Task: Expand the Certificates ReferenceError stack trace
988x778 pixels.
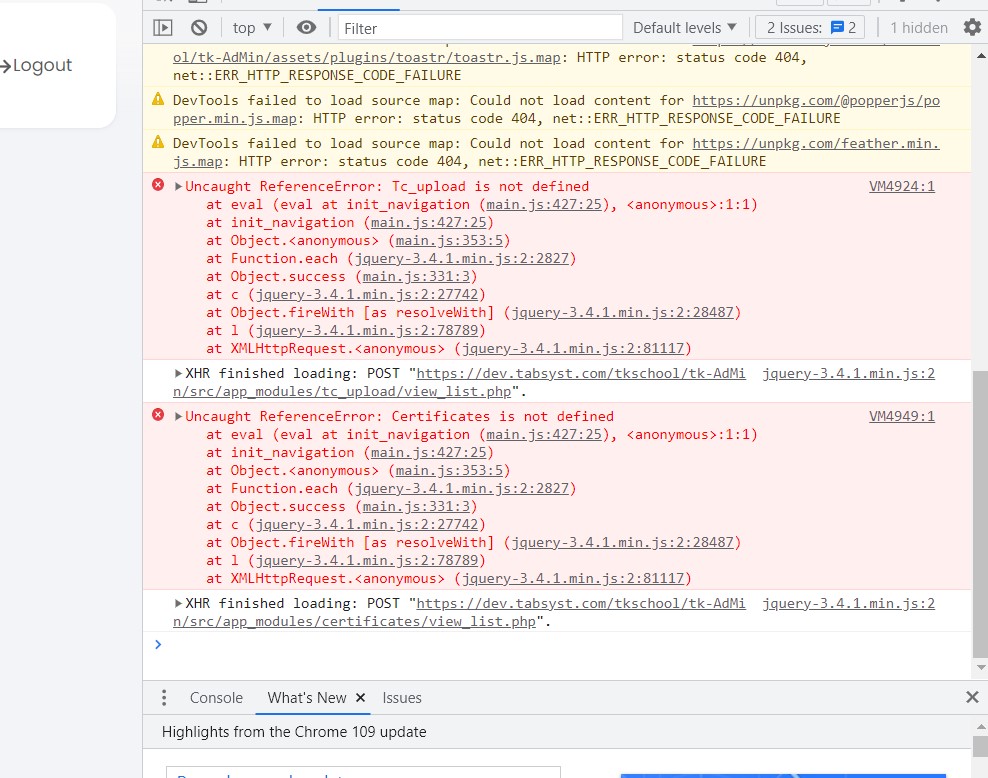Action: (179, 416)
